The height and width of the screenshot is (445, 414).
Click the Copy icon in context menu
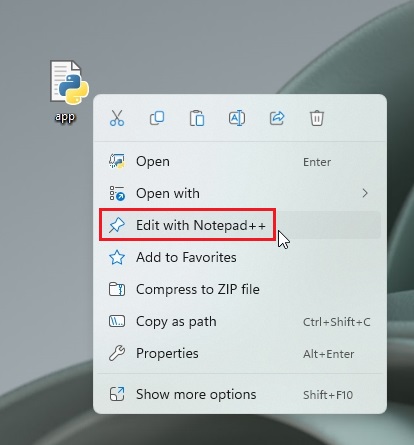click(157, 118)
